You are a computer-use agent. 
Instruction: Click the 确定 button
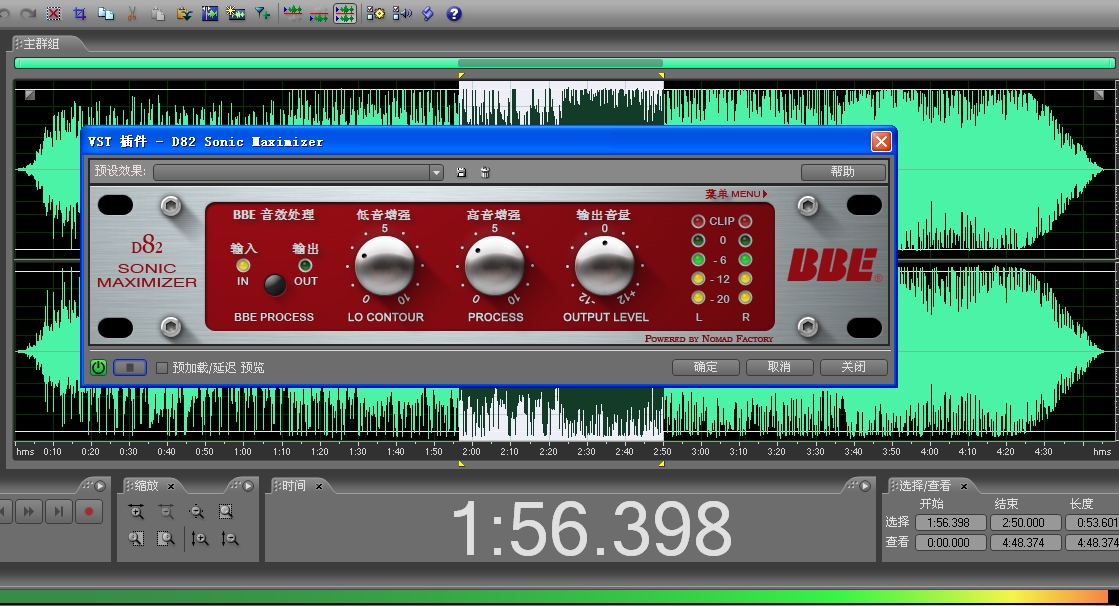[x=706, y=367]
